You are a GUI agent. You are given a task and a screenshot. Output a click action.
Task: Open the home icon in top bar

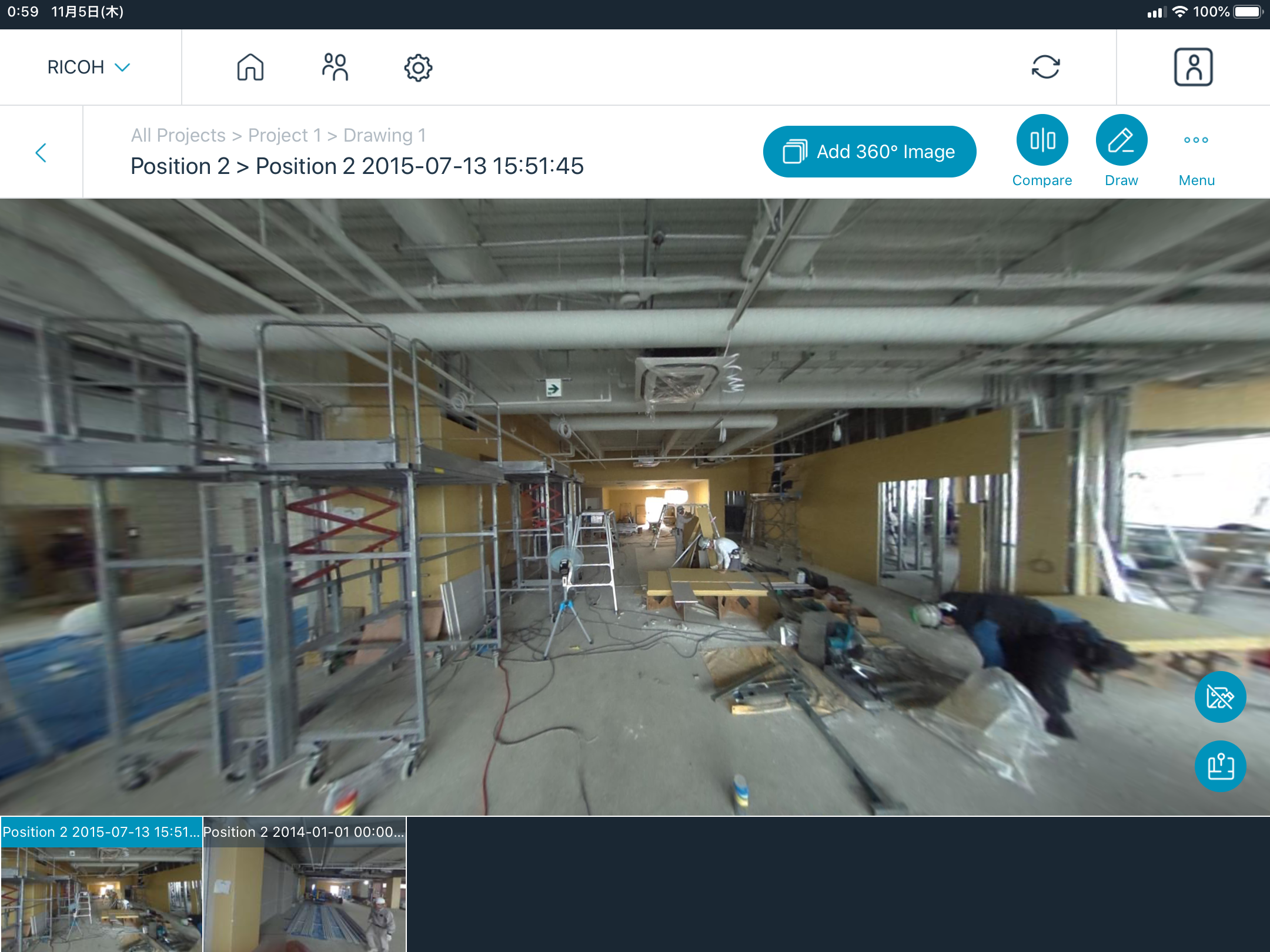pyautogui.click(x=250, y=67)
